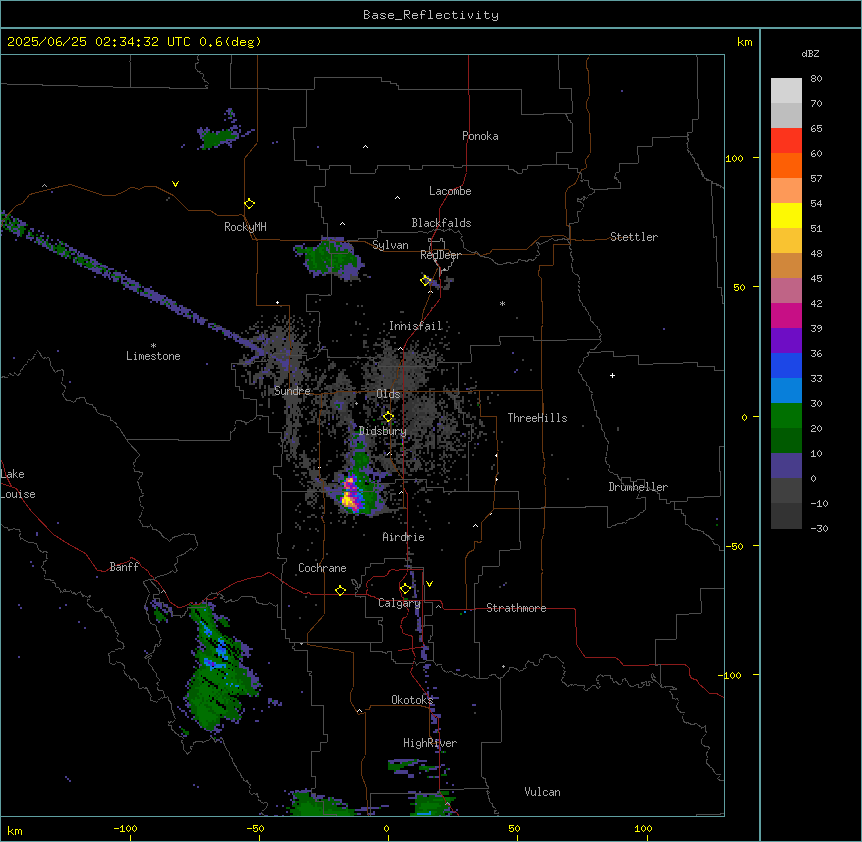Click the -30 value on the dBZ scale
Screen dimensions: 862x842
[x=819, y=528]
